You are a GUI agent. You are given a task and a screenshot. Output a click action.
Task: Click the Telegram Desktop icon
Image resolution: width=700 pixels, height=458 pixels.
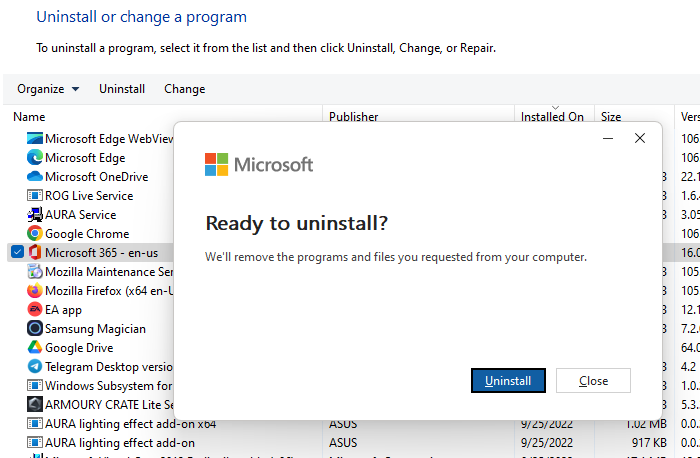pos(35,366)
